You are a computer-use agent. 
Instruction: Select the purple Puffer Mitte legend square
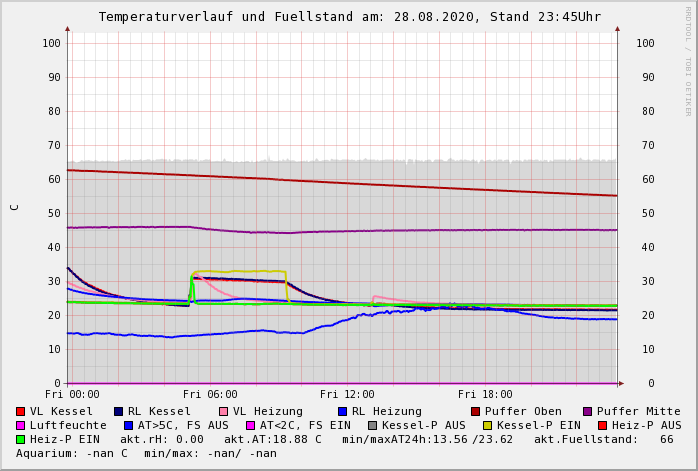tap(587, 411)
